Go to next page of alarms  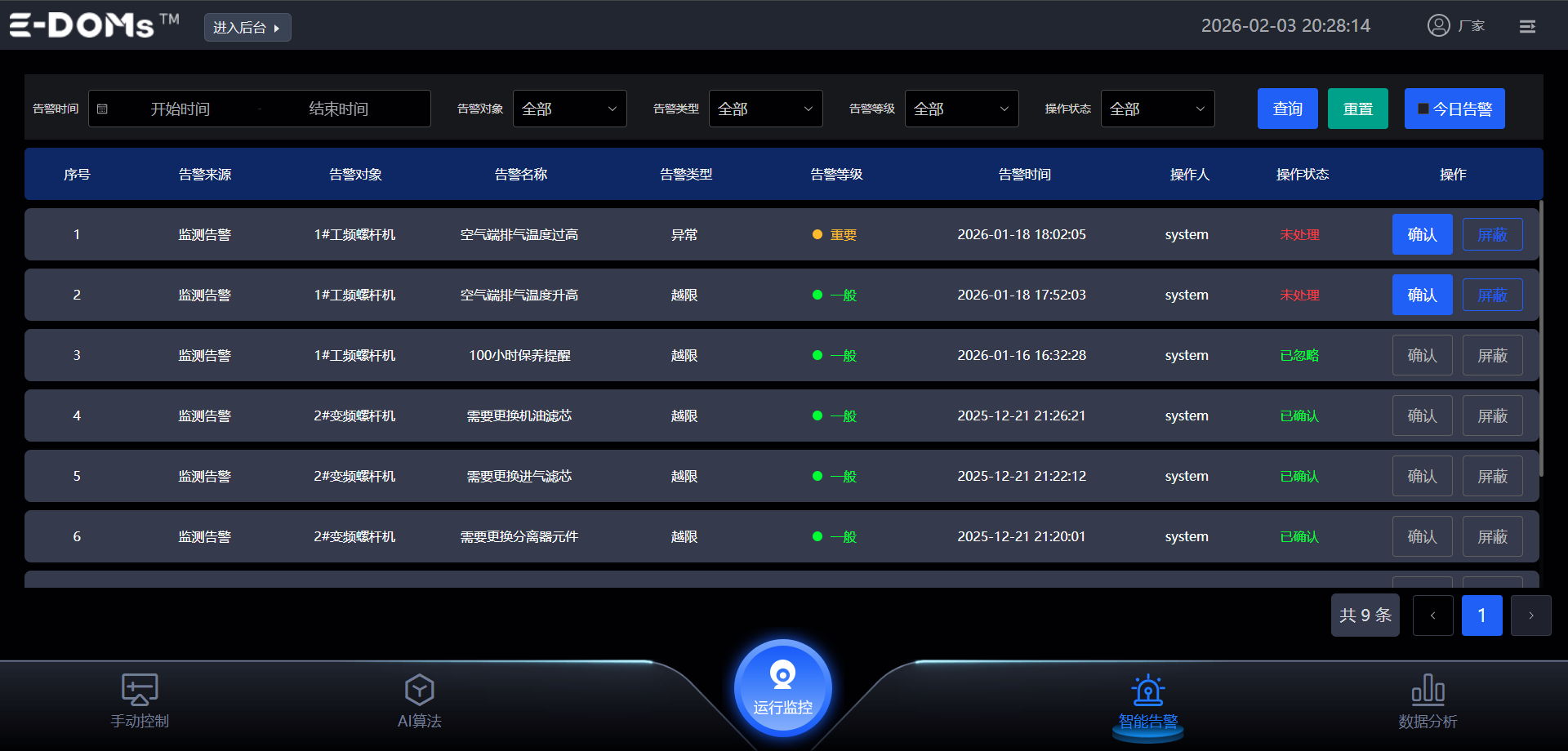pyautogui.click(x=1530, y=615)
